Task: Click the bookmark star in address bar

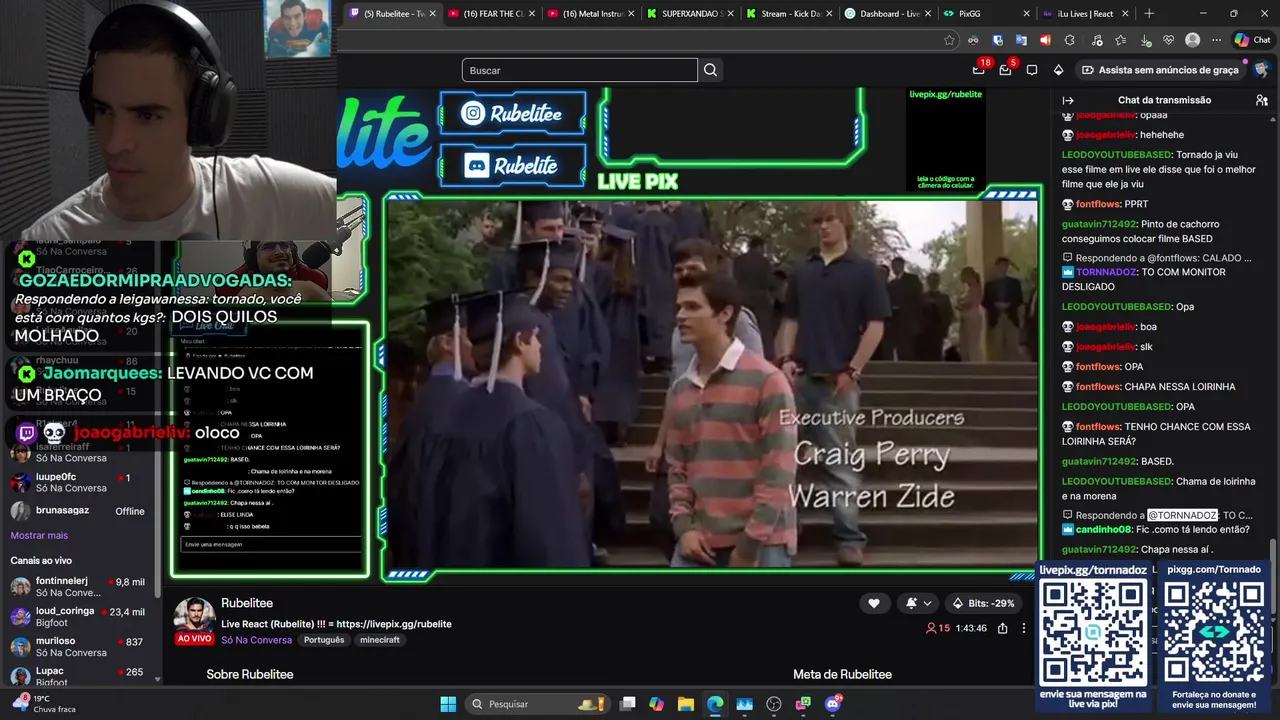Action: [949, 40]
